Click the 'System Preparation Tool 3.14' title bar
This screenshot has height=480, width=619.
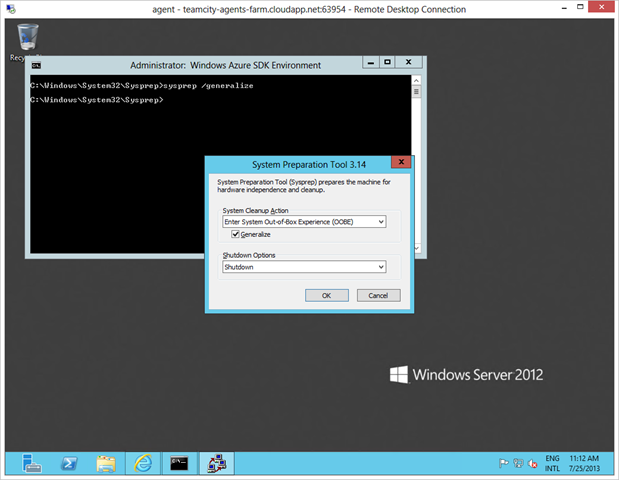[x=309, y=165]
